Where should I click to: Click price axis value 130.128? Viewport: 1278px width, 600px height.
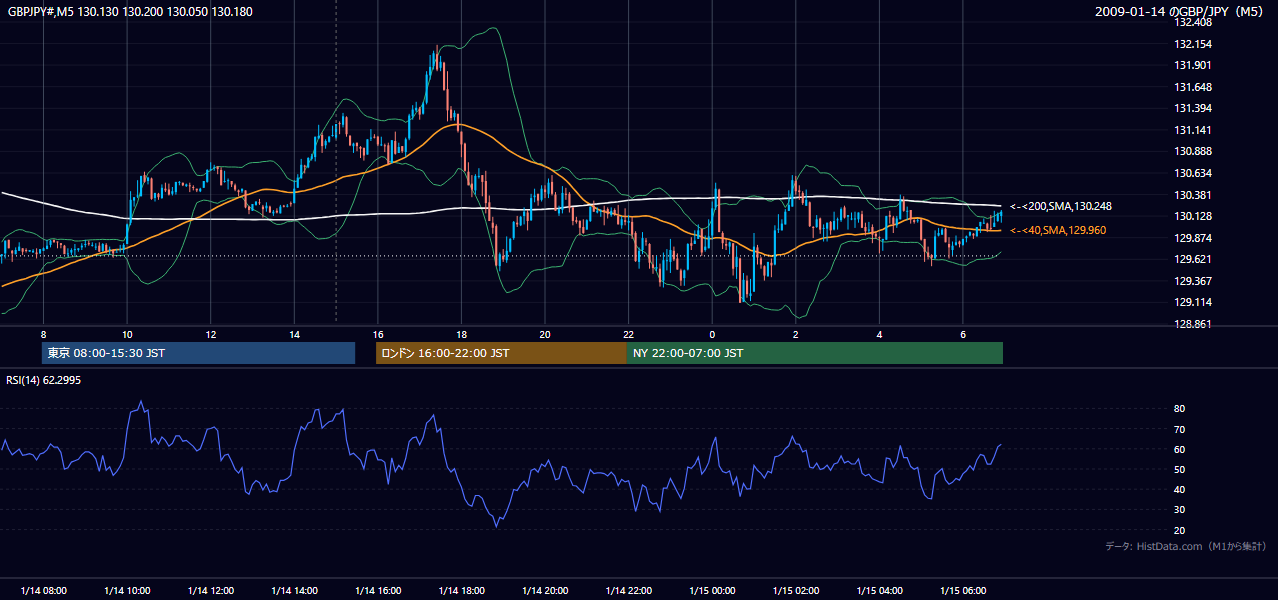click(x=1195, y=216)
